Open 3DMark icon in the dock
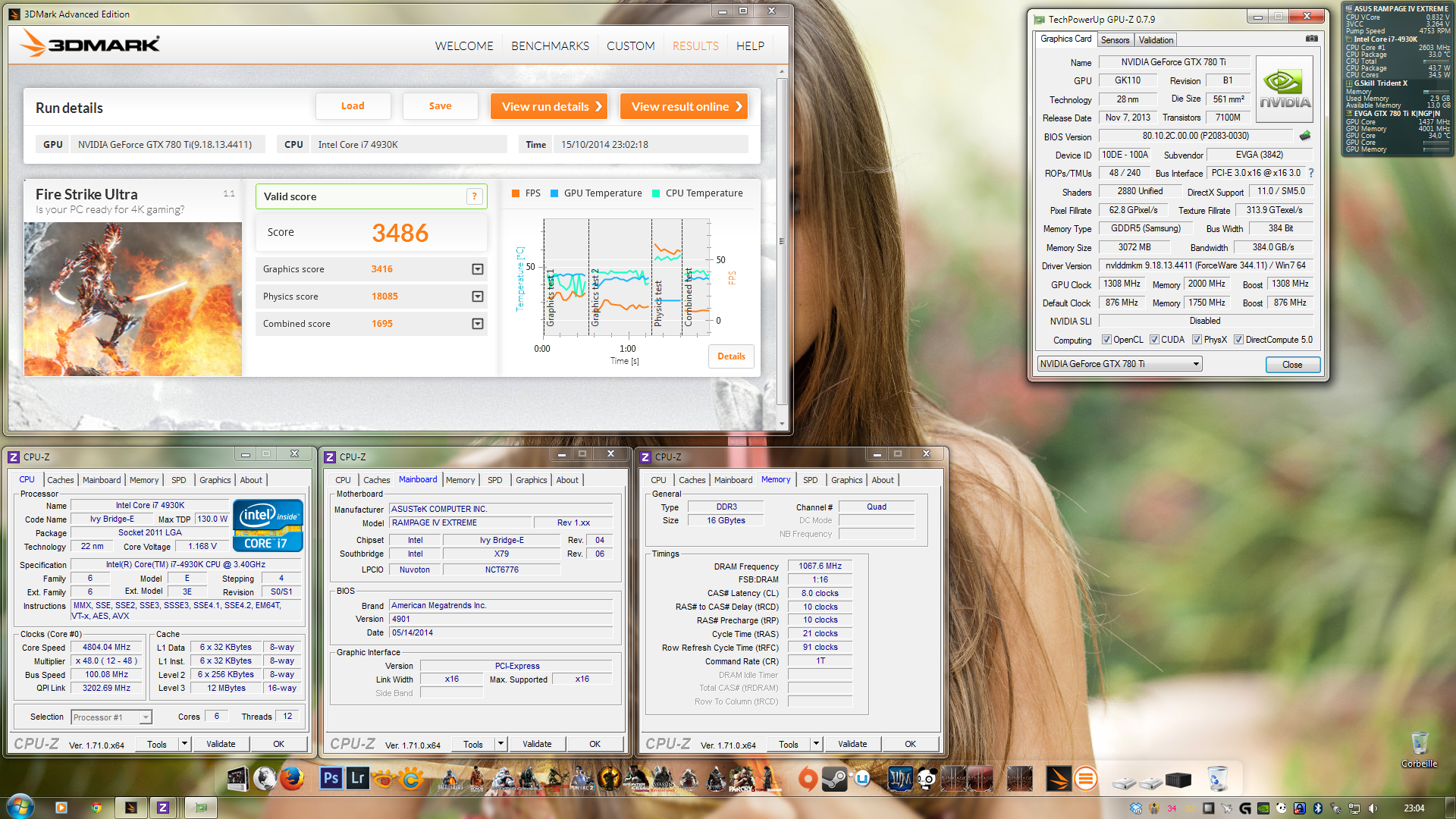This screenshot has height=819, width=1456. (1059, 779)
